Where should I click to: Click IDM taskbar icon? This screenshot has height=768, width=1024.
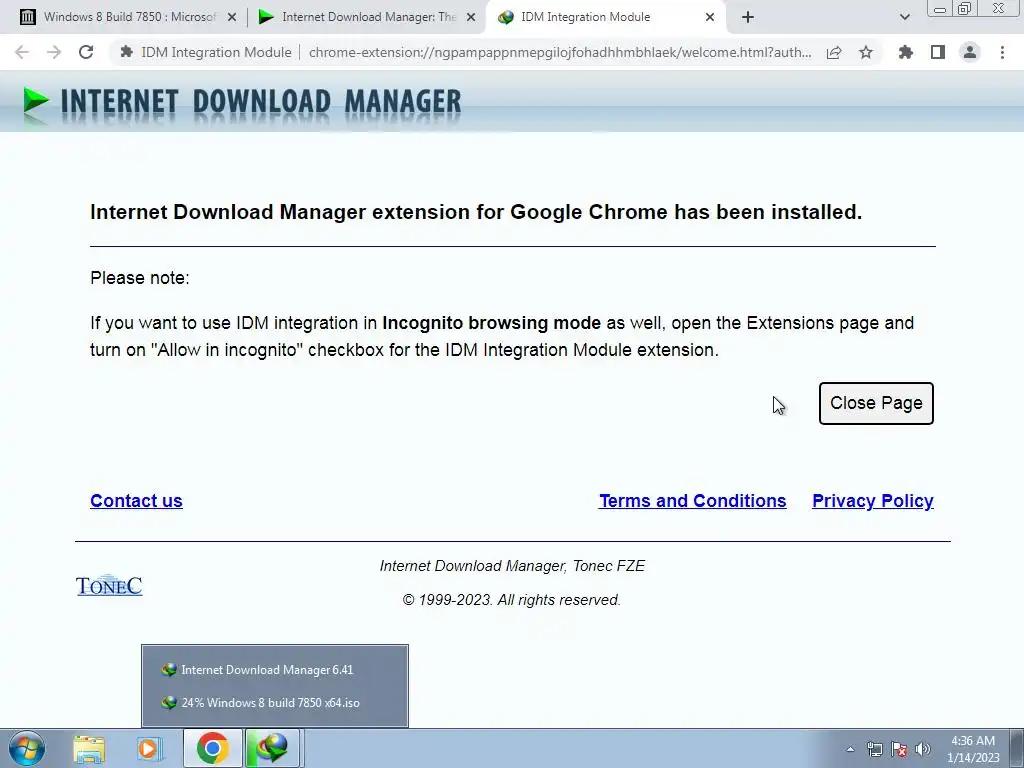point(273,748)
